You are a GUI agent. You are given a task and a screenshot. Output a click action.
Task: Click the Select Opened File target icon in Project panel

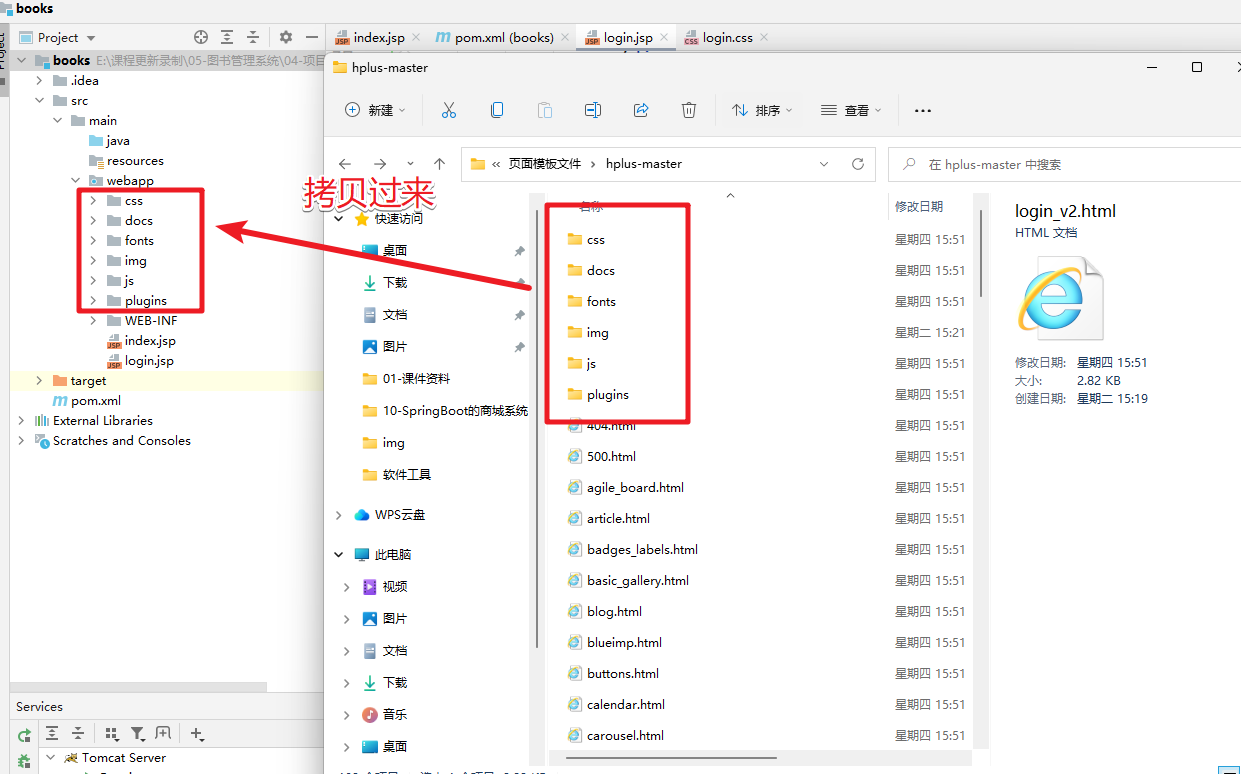tap(201, 37)
